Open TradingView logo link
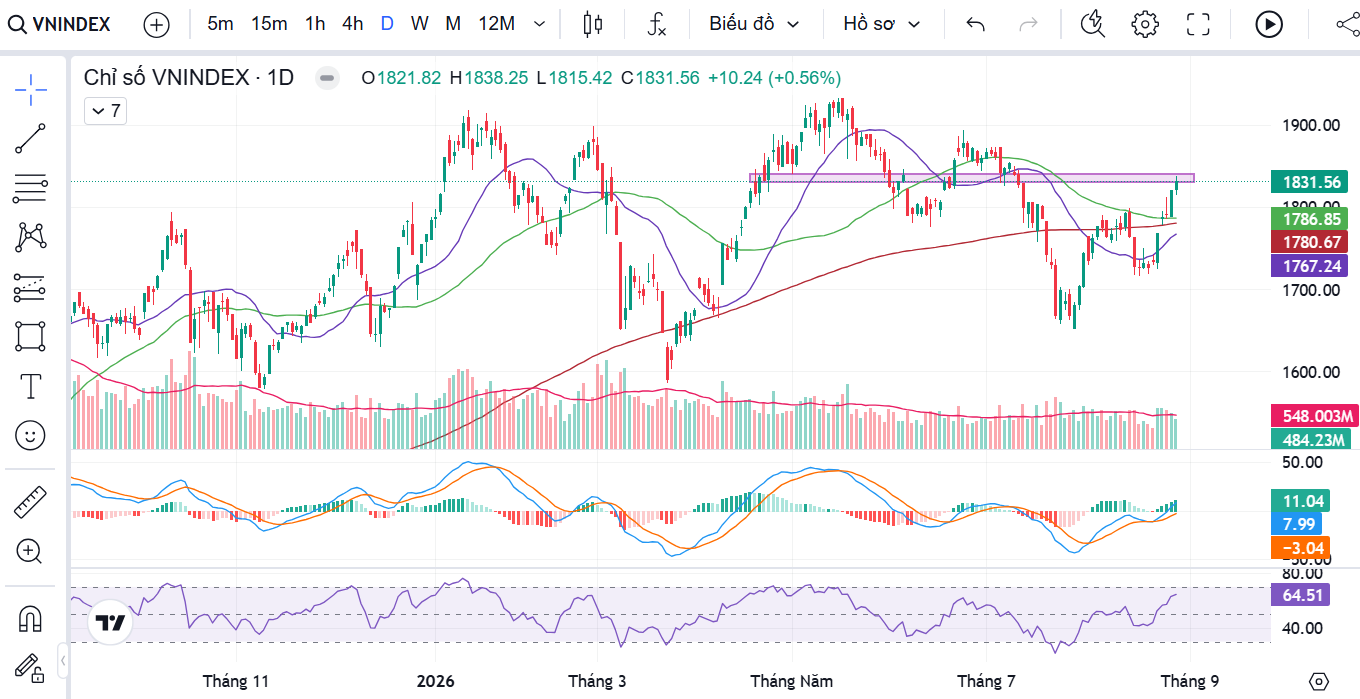The width and height of the screenshot is (1360, 699). pos(110,623)
